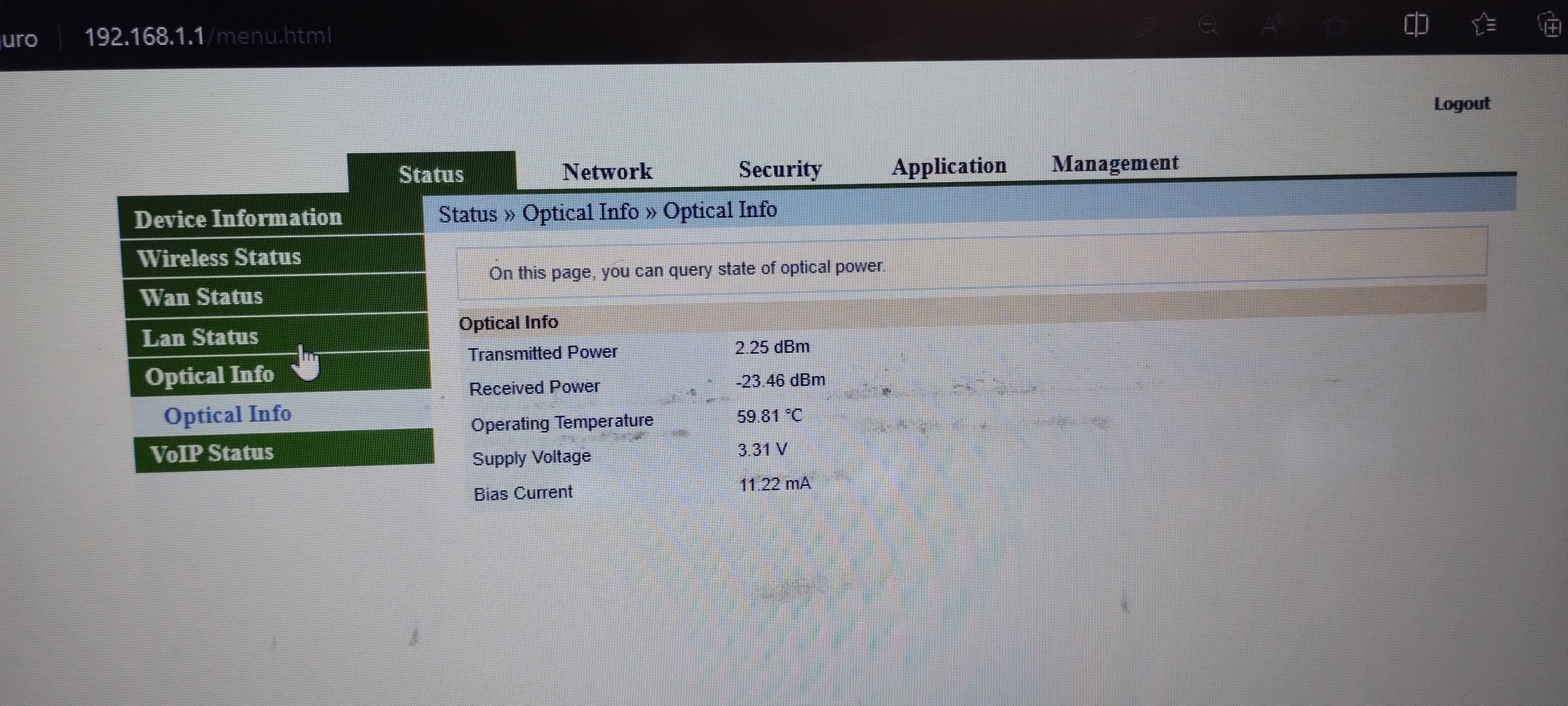Open Wan Status in sidebar

[201, 297]
